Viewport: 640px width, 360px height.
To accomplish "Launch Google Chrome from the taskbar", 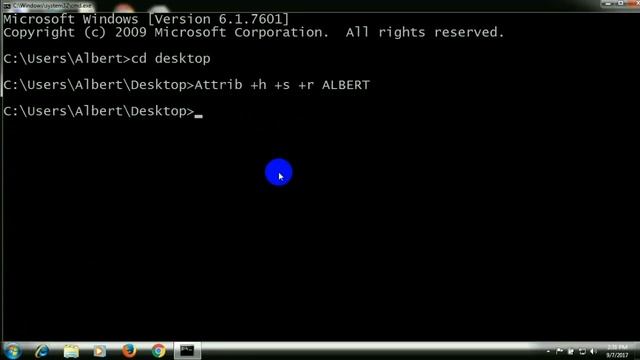I will tap(158, 351).
